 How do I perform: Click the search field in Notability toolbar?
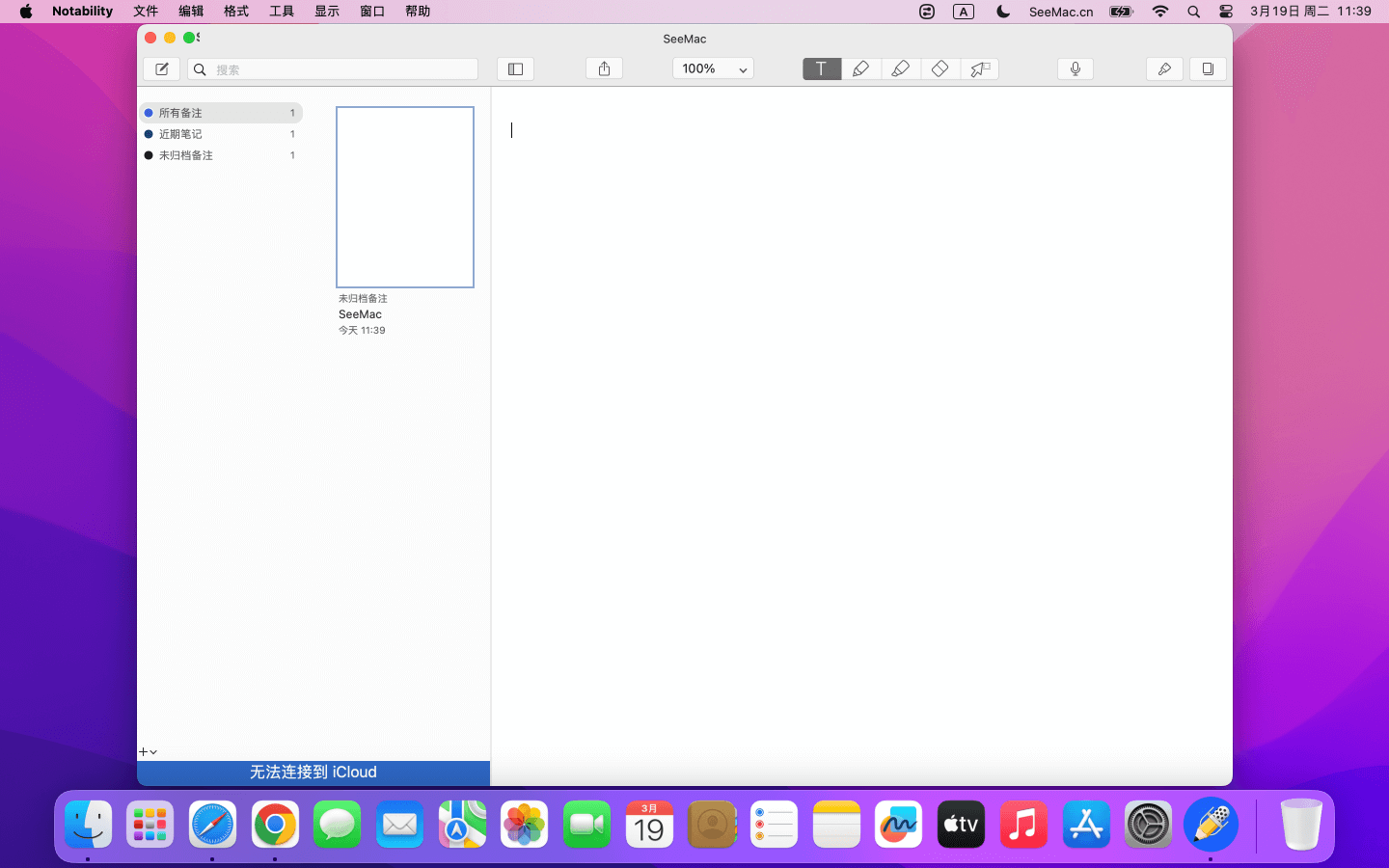pos(333,69)
